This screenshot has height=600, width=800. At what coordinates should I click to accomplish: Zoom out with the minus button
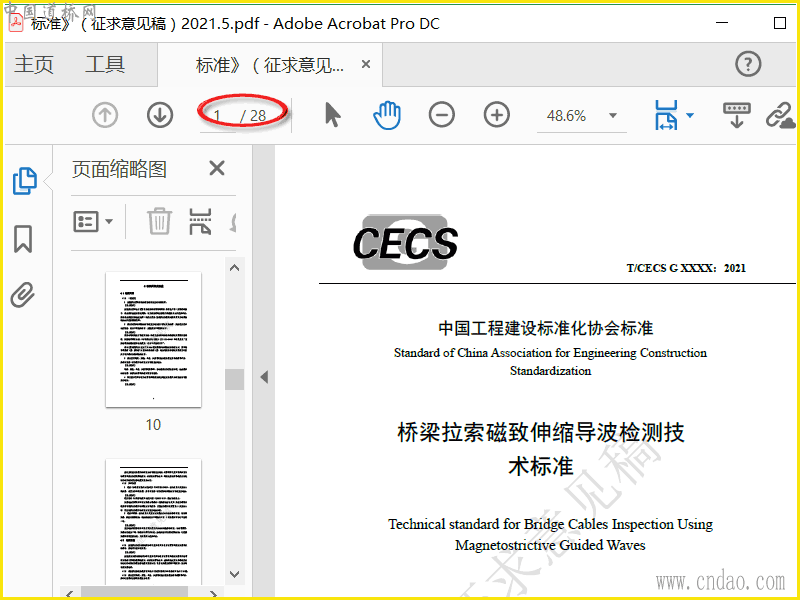click(x=442, y=114)
